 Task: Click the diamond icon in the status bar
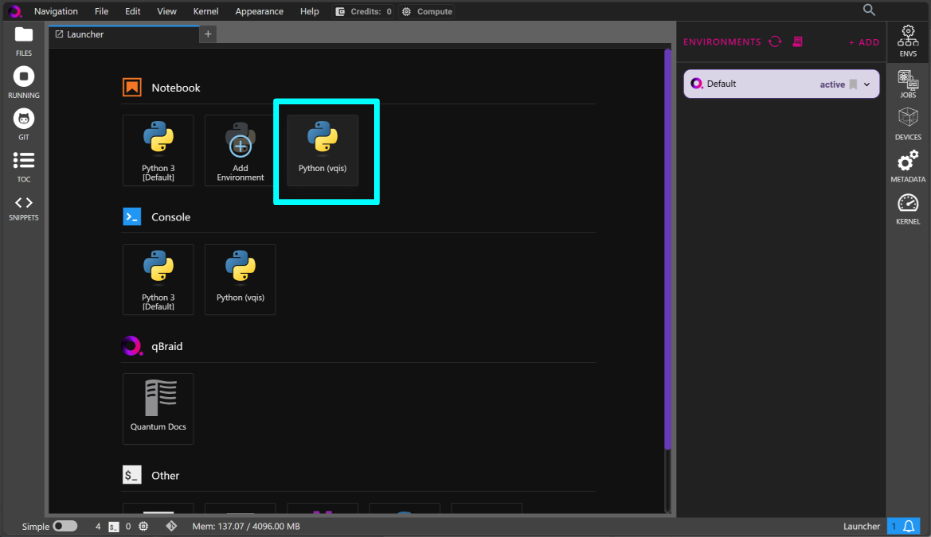click(x=171, y=526)
